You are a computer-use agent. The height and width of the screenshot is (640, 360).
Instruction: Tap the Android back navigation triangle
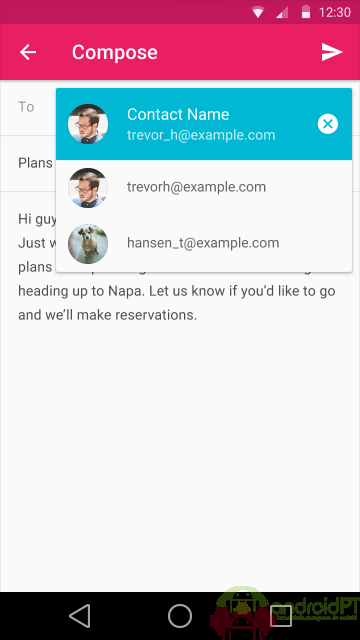[x=80, y=616]
